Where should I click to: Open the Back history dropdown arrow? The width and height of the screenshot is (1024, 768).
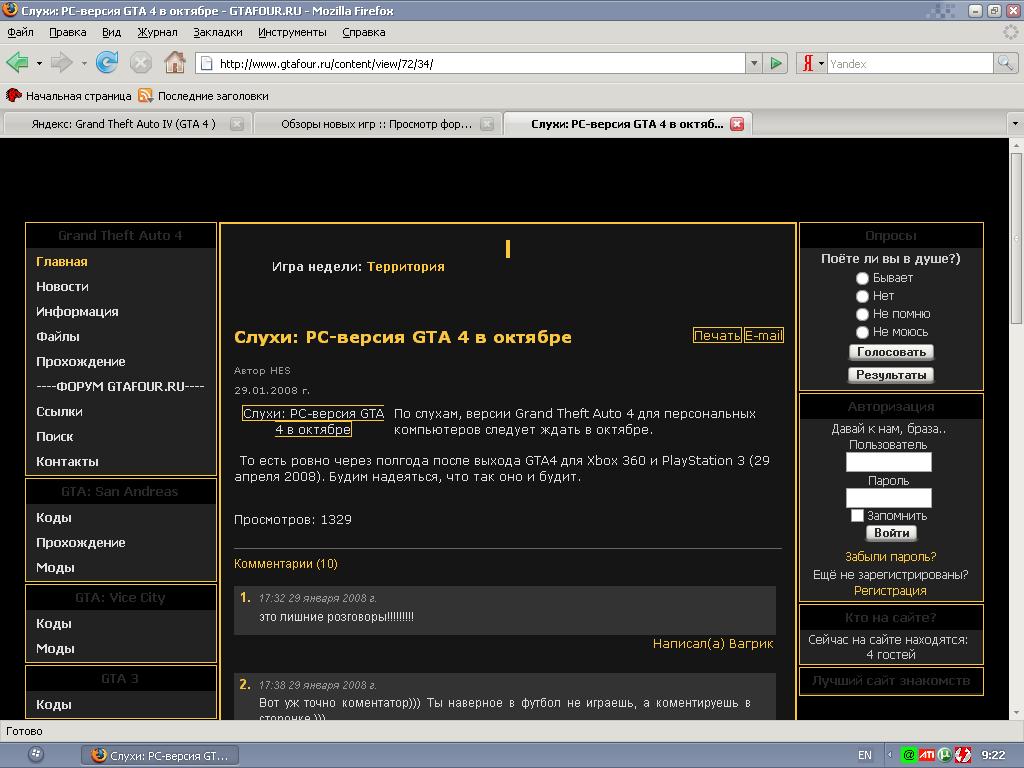pos(39,63)
